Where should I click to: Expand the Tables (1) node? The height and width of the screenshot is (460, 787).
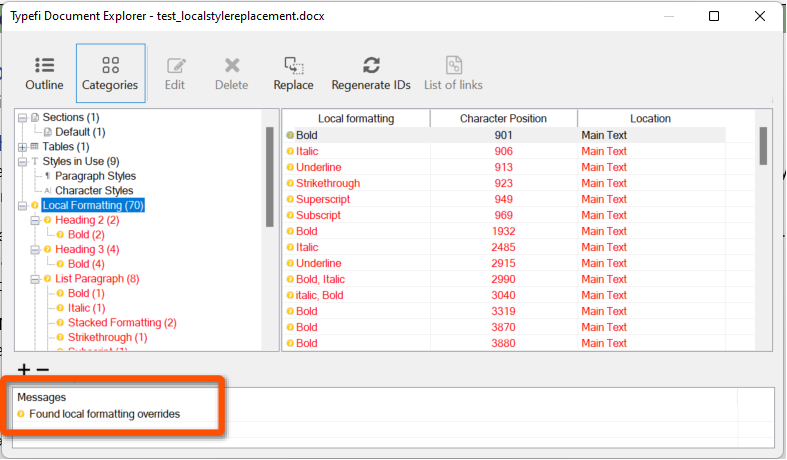23,147
